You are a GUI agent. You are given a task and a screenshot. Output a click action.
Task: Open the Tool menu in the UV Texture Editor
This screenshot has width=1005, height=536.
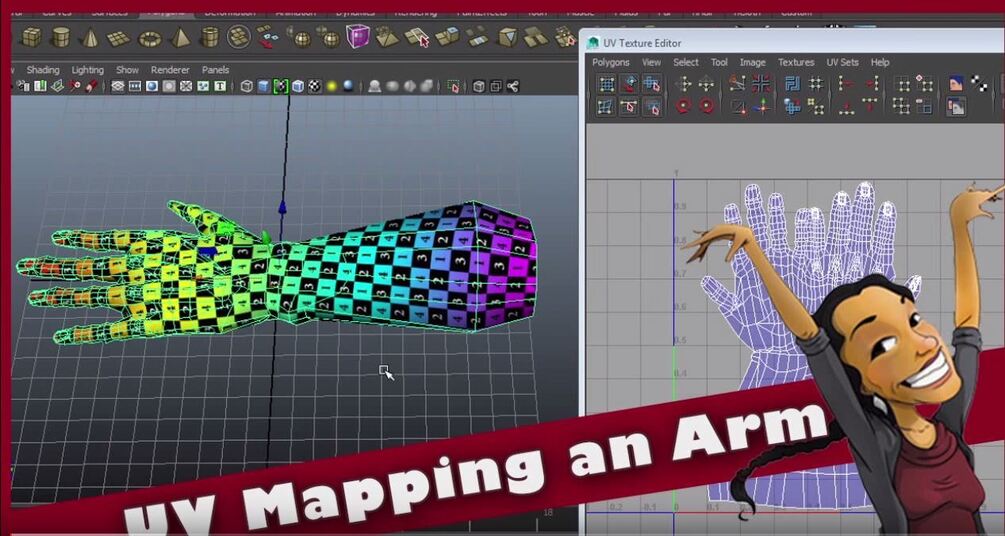719,62
